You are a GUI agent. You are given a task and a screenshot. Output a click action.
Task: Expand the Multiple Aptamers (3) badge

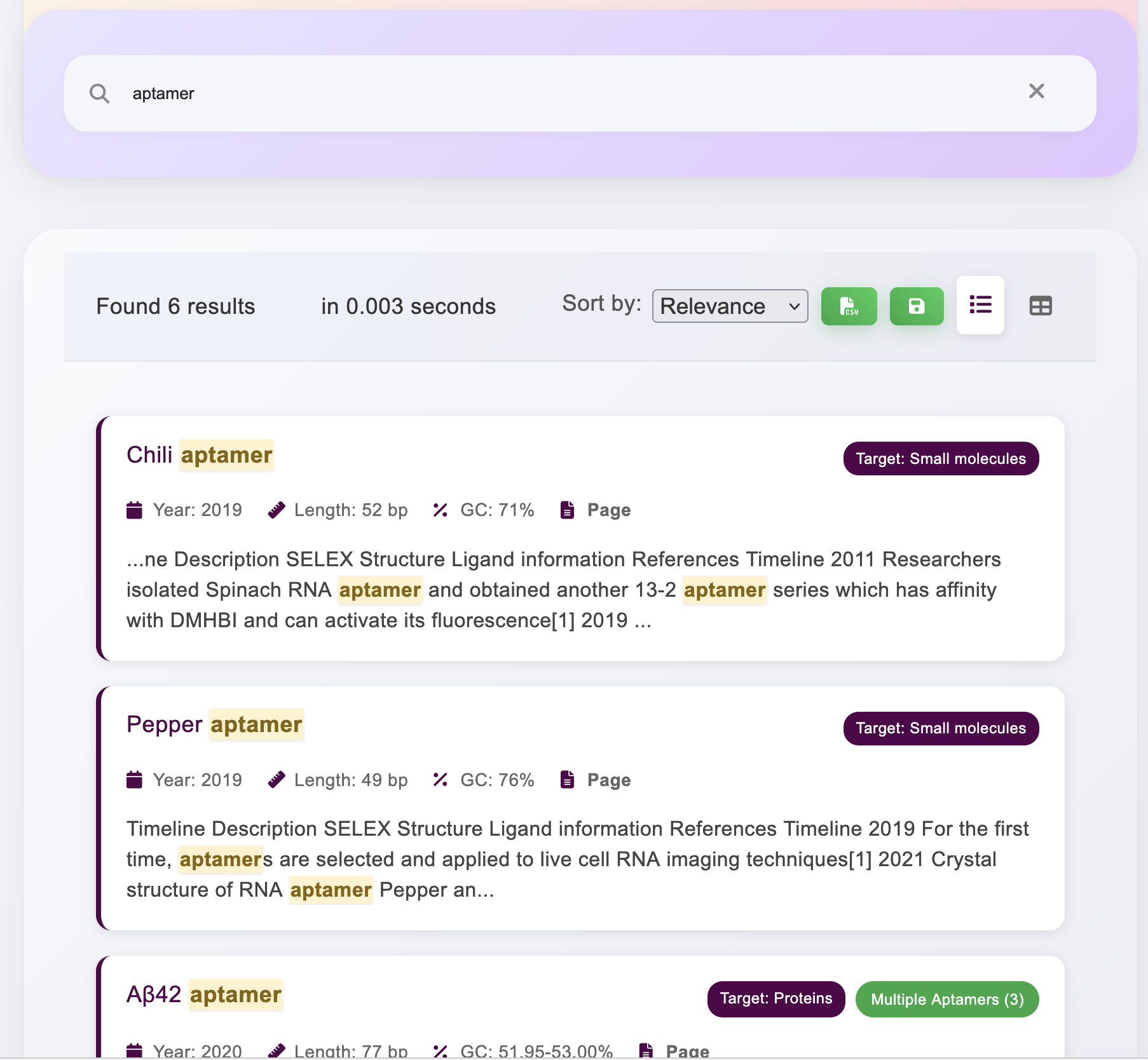[x=947, y=1000]
